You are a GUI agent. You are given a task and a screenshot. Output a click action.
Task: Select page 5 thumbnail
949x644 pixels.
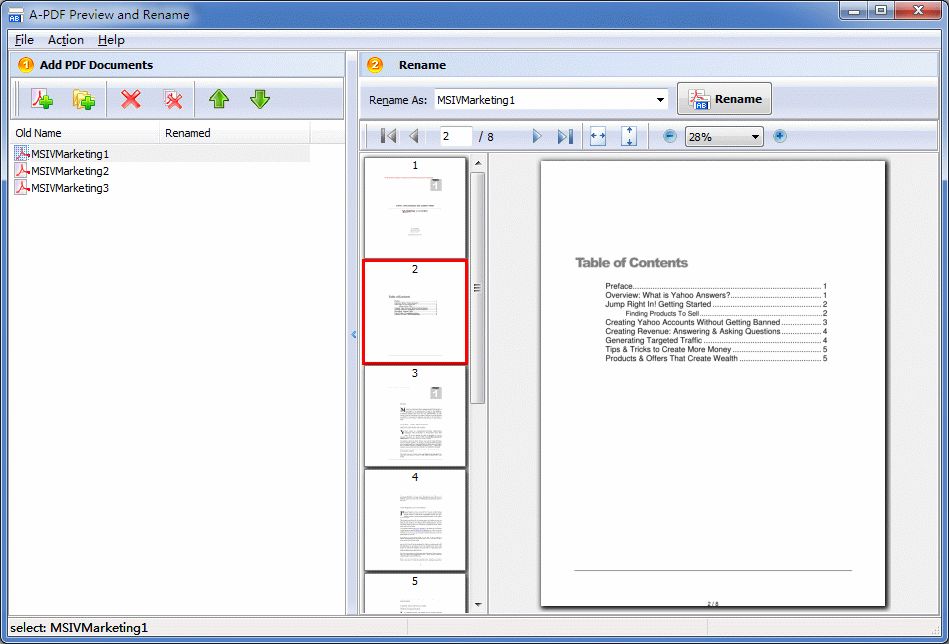coord(415,593)
